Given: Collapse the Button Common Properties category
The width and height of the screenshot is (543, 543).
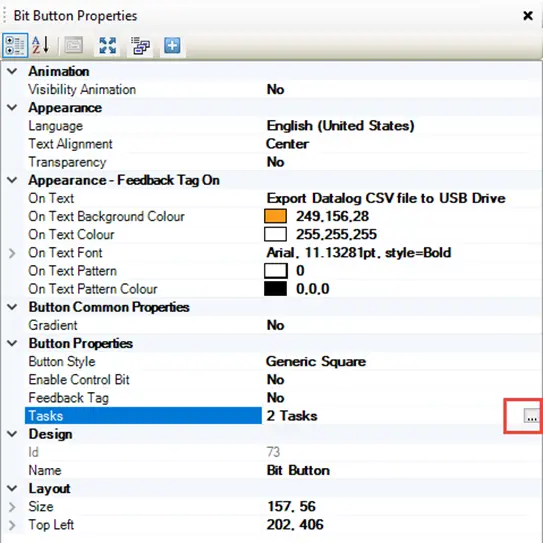Looking at the screenshot, I should click(12, 307).
